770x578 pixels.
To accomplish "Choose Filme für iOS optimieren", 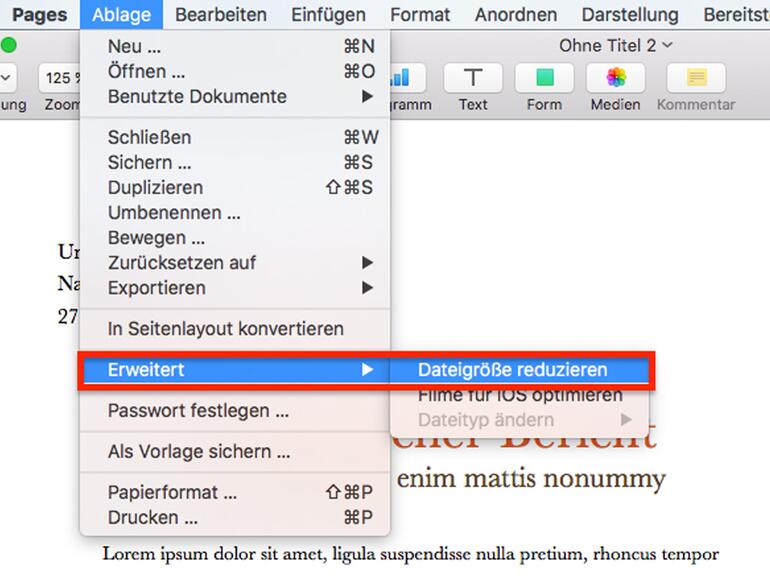I will [520, 395].
